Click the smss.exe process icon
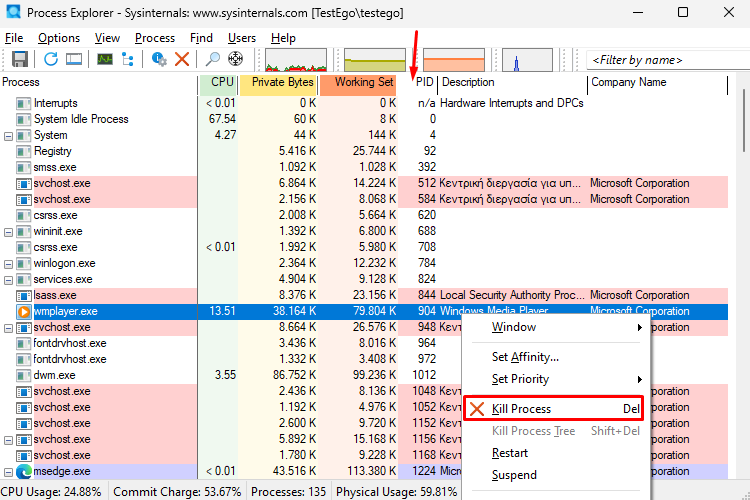This screenshot has height=500, width=750. 23,167
